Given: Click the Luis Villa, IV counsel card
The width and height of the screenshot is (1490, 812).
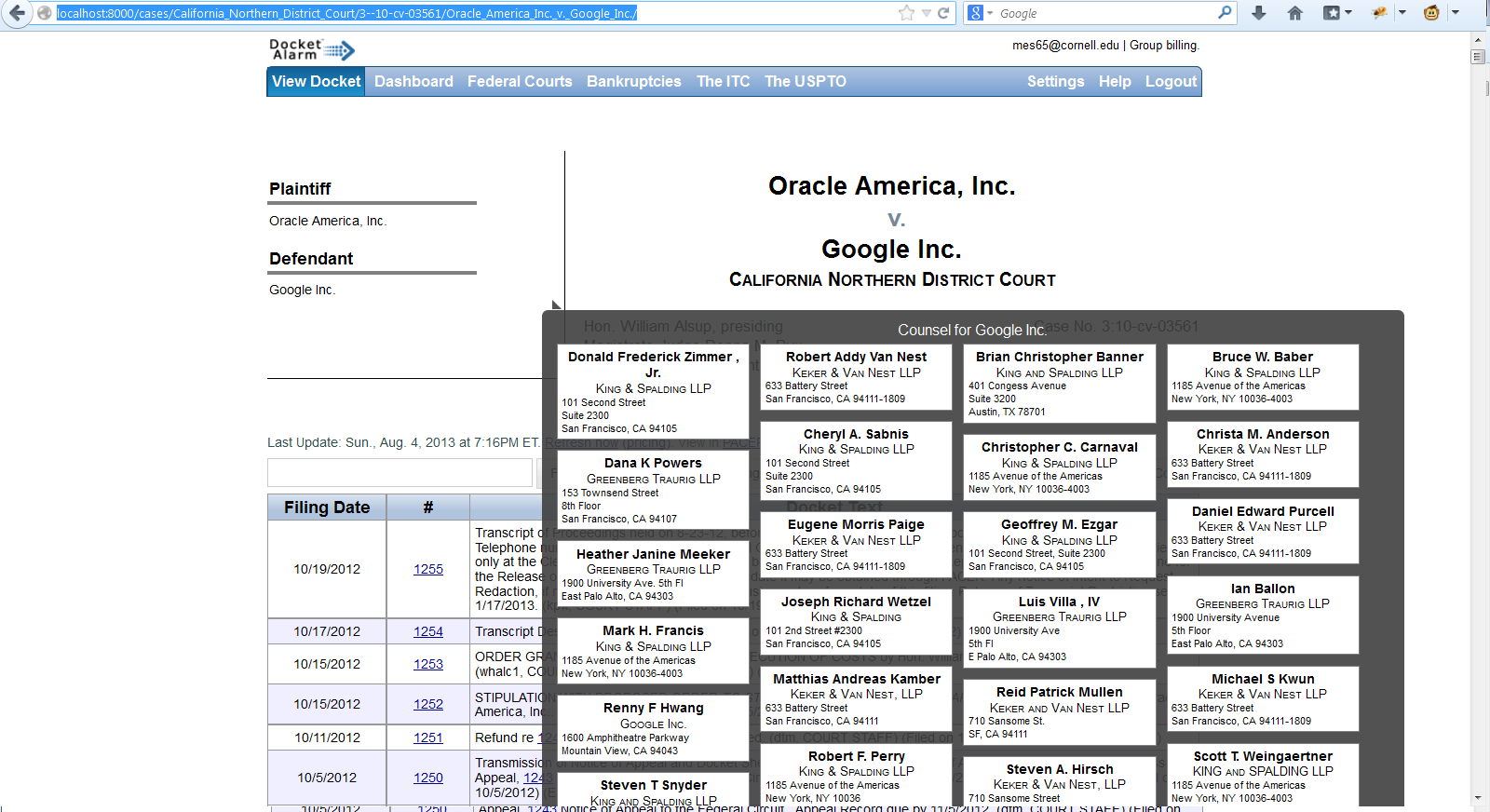Looking at the screenshot, I should (1059, 629).
